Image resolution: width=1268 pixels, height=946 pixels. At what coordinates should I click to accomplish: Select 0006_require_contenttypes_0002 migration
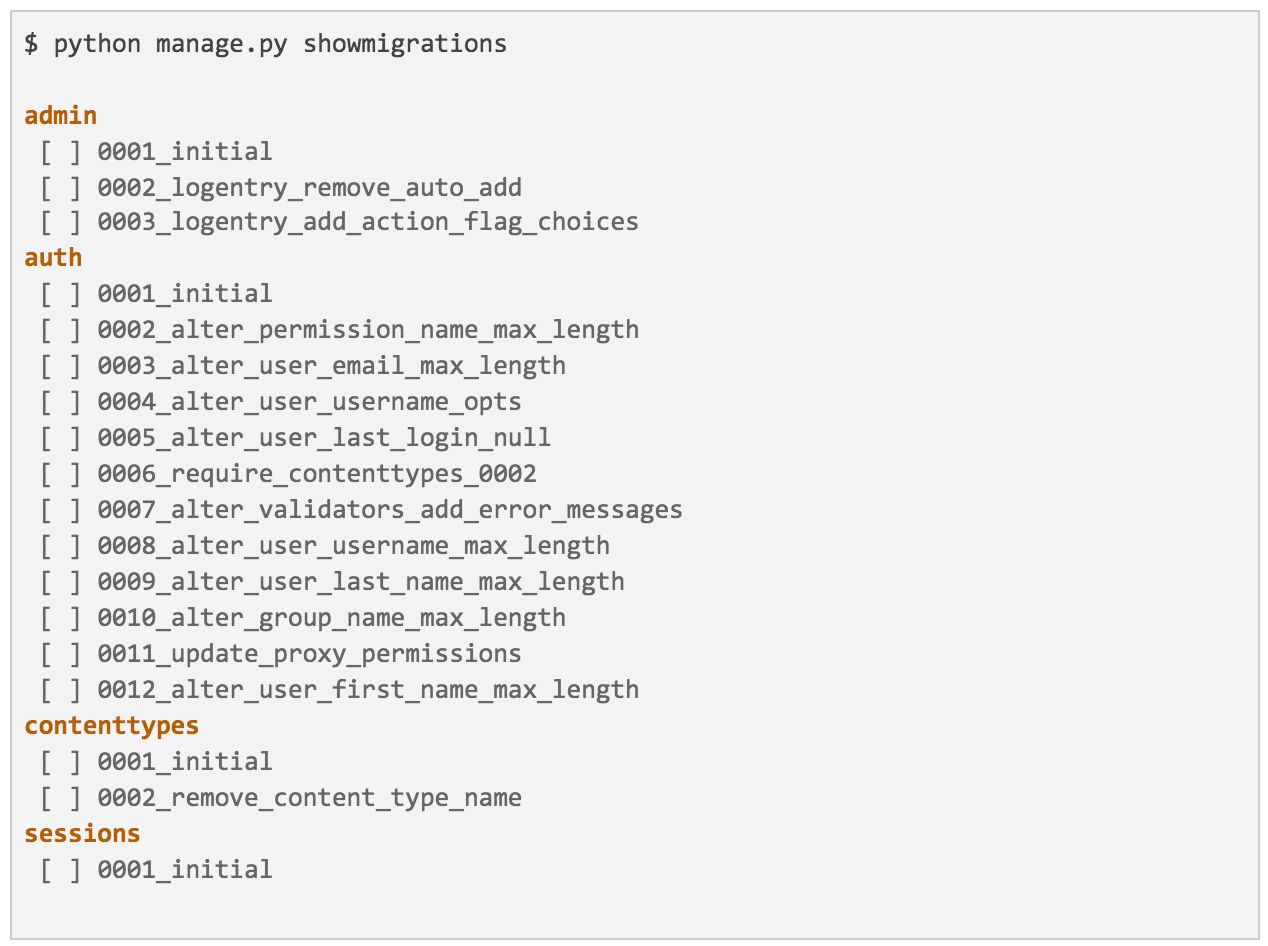(x=317, y=474)
